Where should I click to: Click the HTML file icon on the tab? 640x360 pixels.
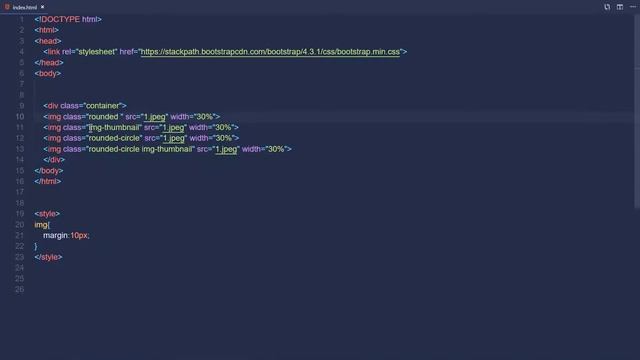[x=7, y=7]
